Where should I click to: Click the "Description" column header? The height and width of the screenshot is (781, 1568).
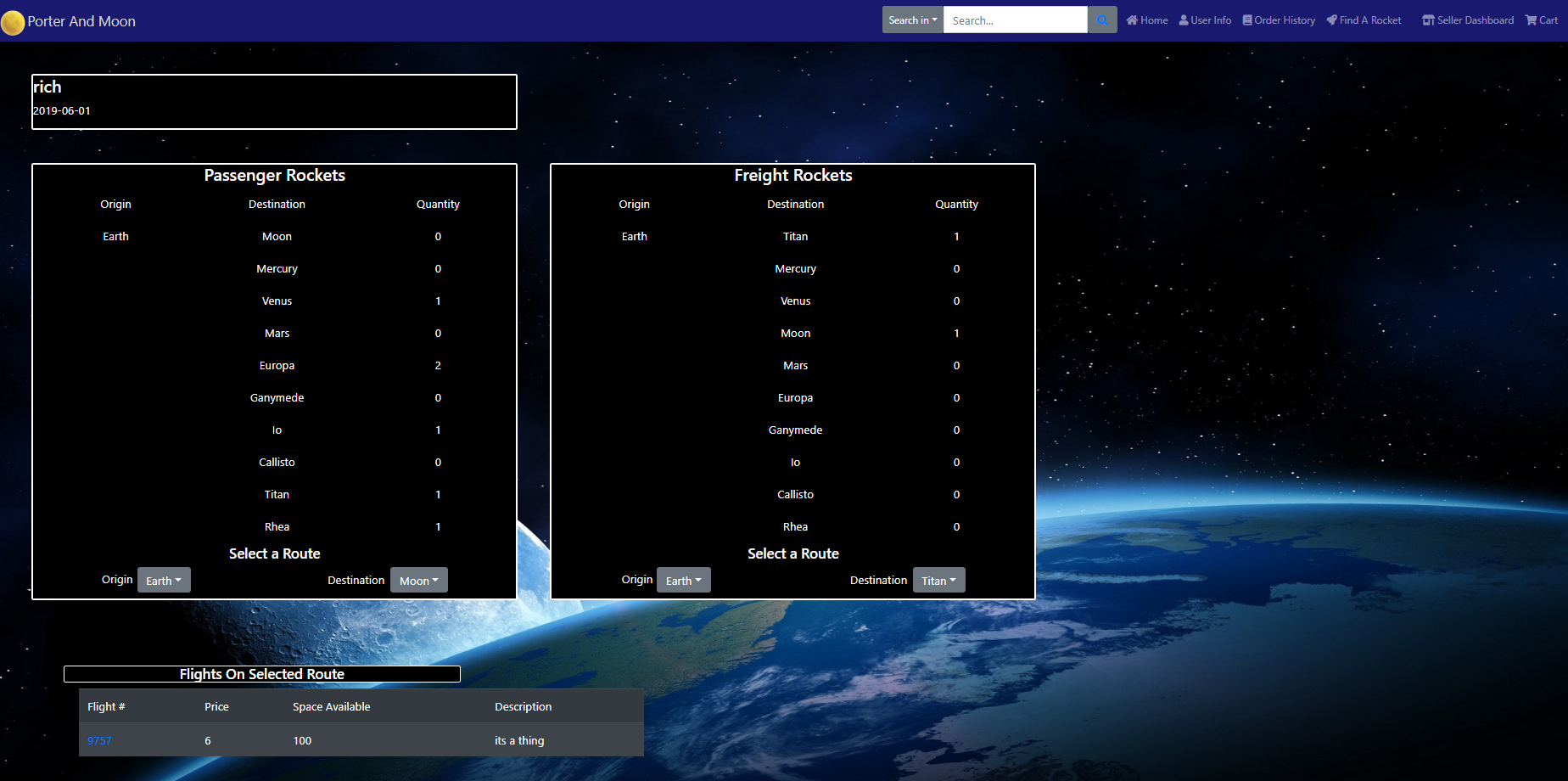(524, 707)
